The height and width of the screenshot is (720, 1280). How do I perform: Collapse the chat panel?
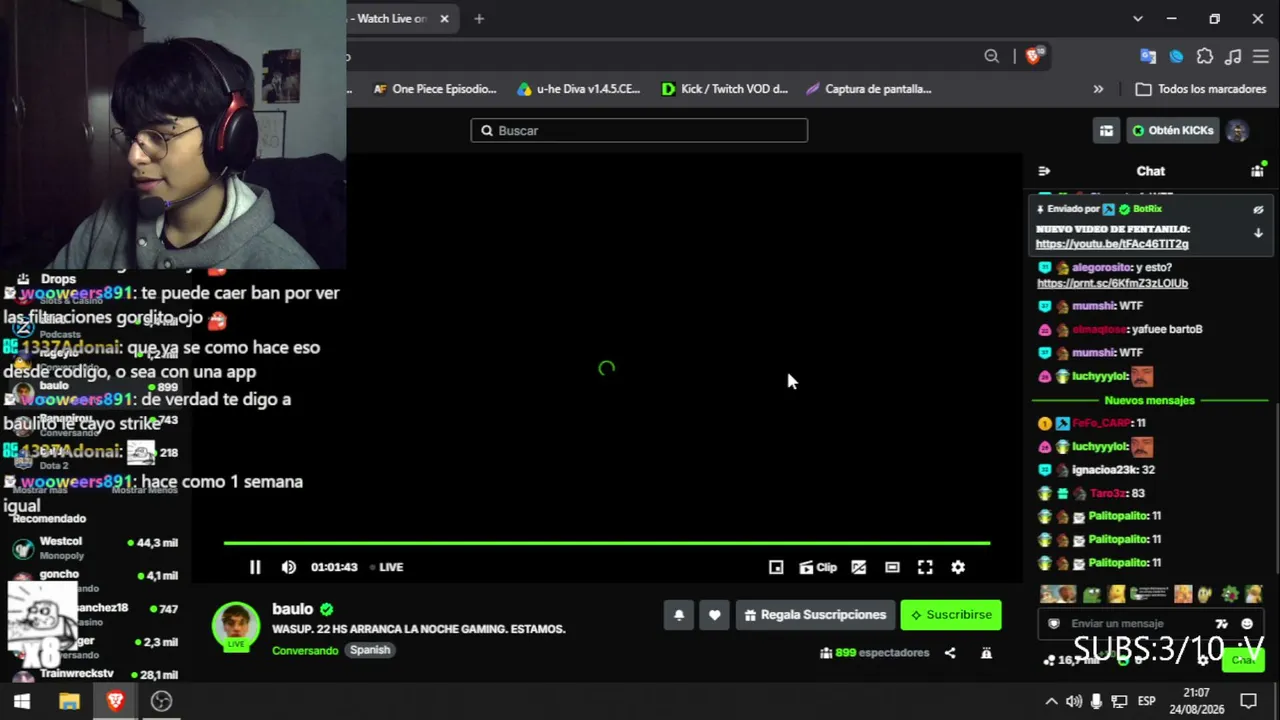tap(1044, 171)
